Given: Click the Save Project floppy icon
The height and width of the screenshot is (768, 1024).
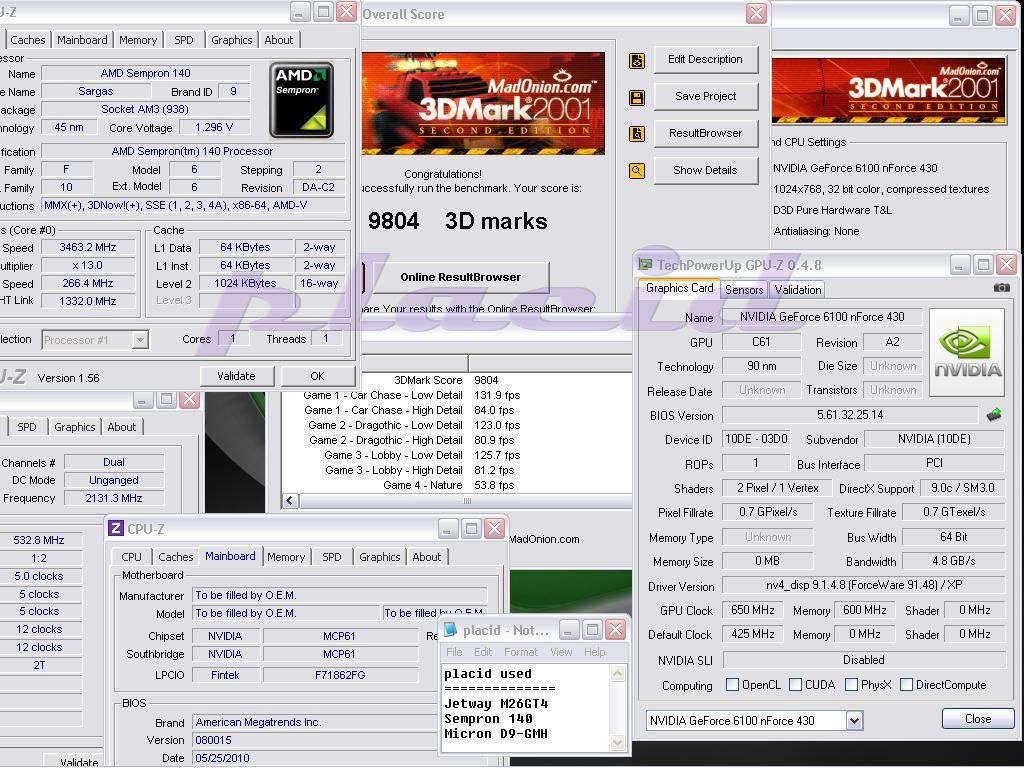Looking at the screenshot, I should coord(637,98).
